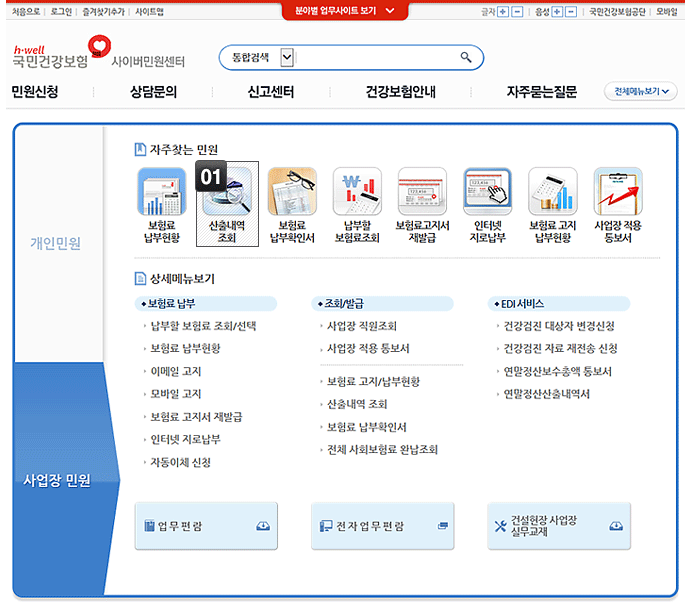Open 전체 사회보험료 완납조회 link

(382, 449)
